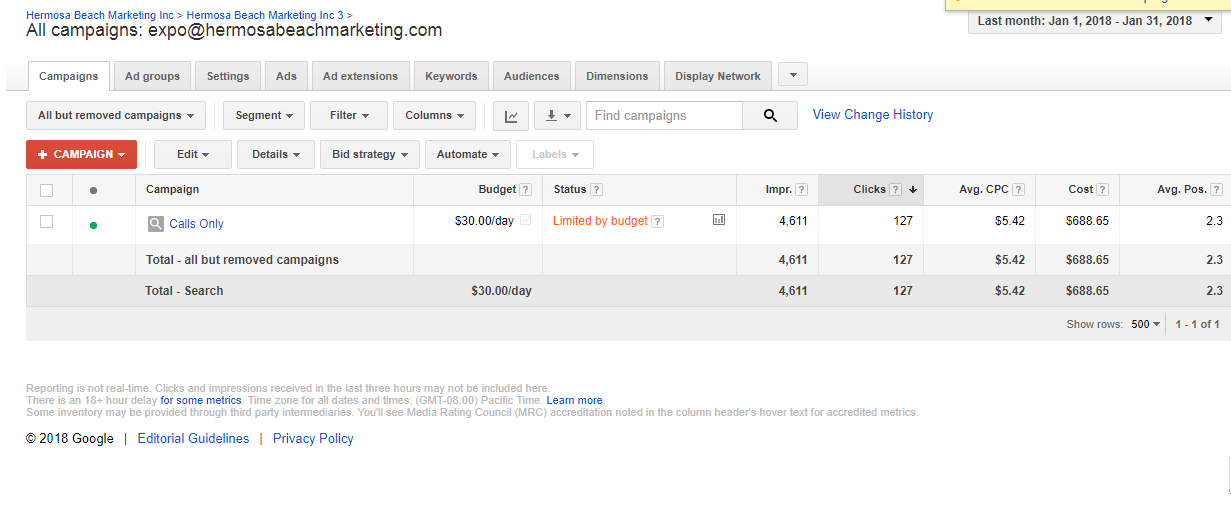Click the Budget column help question mark
1231x518 pixels.
pyautogui.click(x=525, y=190)
